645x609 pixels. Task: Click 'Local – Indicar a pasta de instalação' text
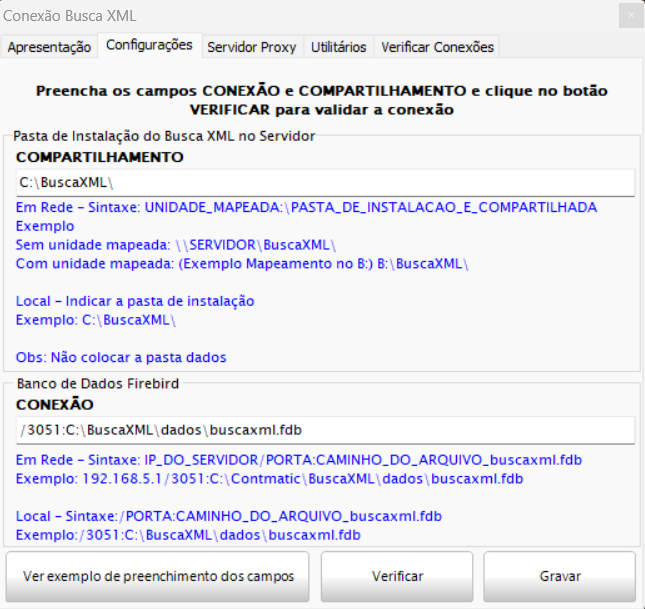point(135,301)
